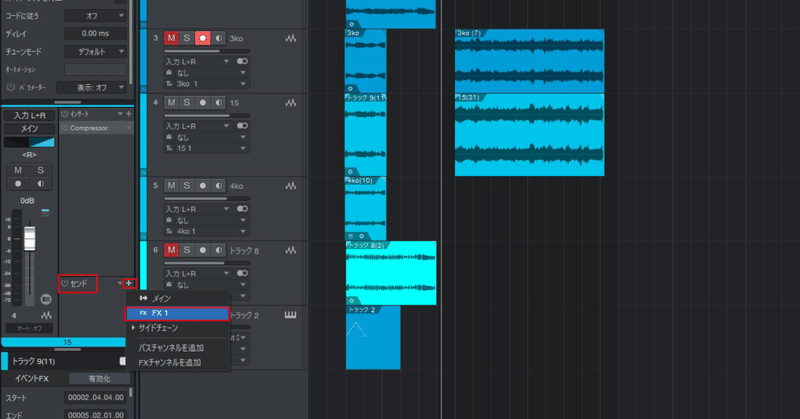Toggle stereo/mono link on track 4 '15'
Image resolution: width=800 pixels, height=419 pixels.
[x=242, y=126]
